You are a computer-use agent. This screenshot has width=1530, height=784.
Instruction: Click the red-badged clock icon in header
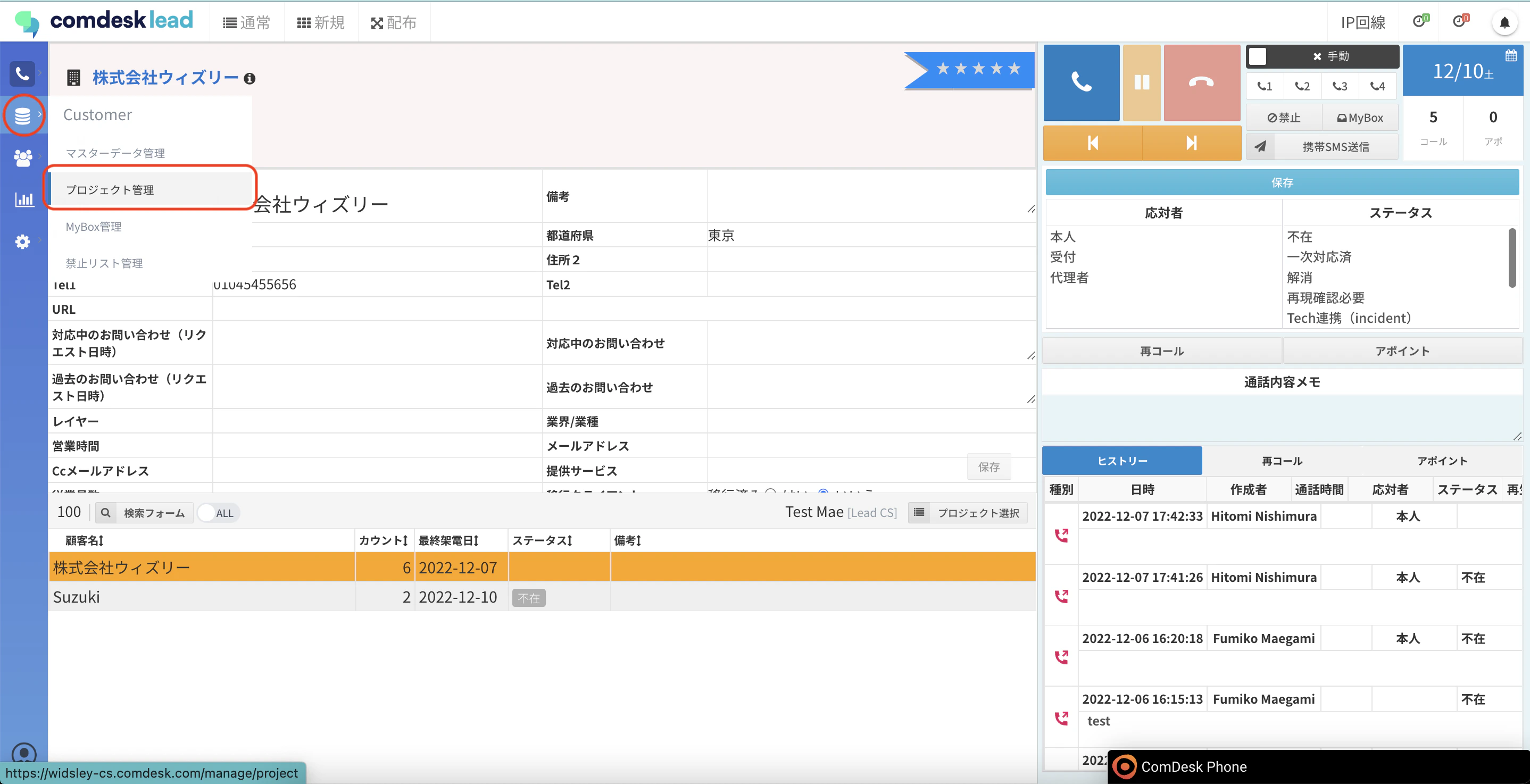coord(1460,21)
